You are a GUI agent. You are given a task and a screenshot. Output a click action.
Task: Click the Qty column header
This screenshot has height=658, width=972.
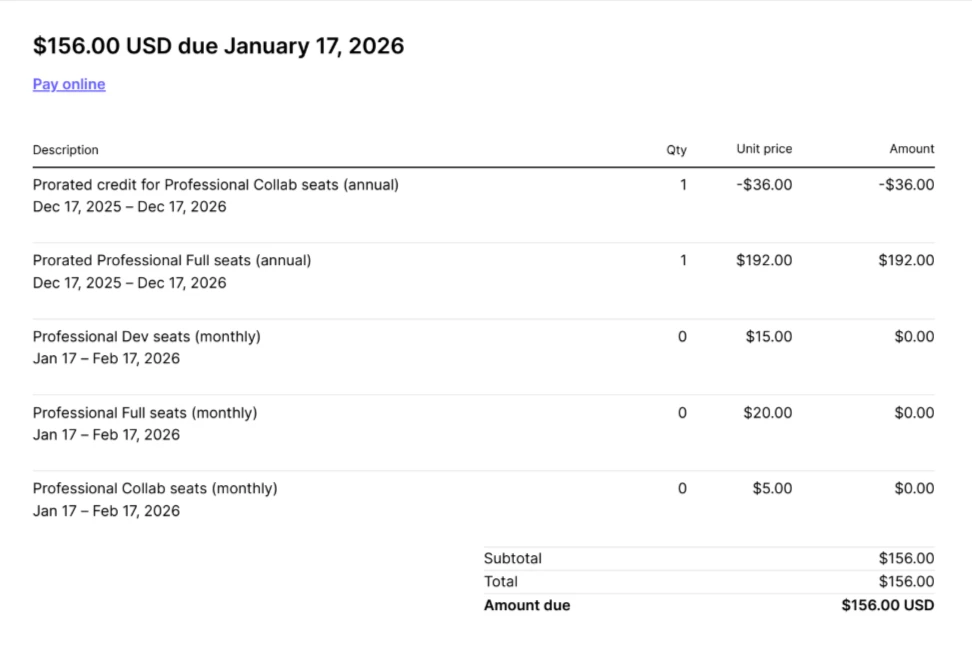click(677, 150)
